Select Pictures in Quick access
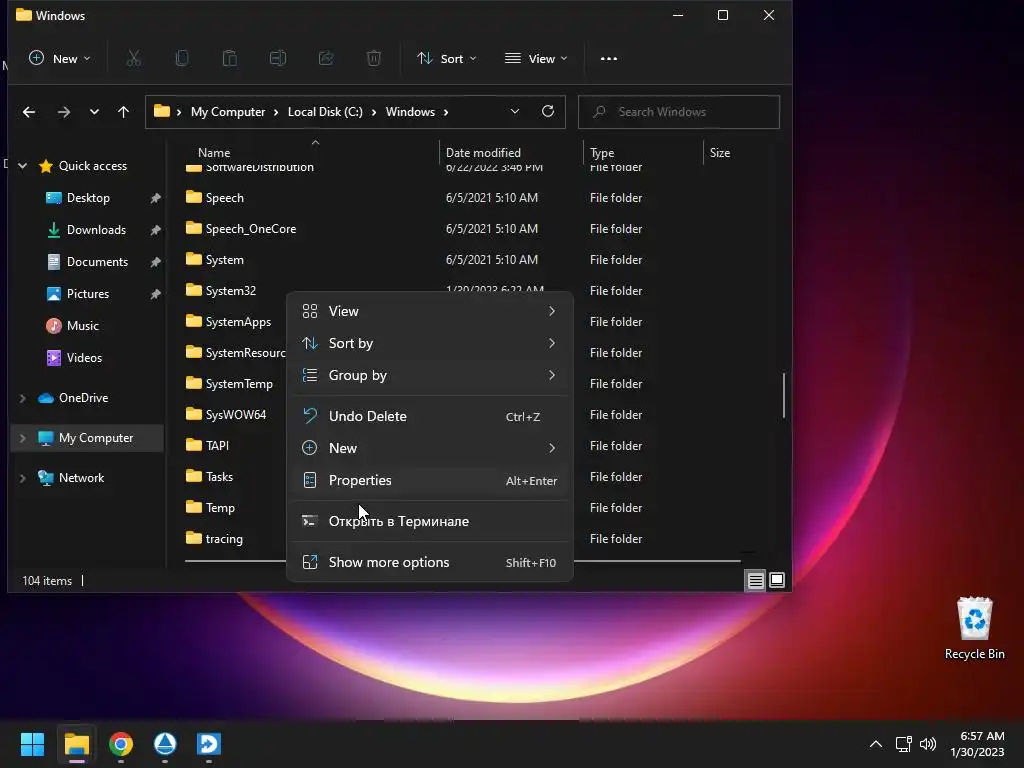1024x768 pixels. 88,294
